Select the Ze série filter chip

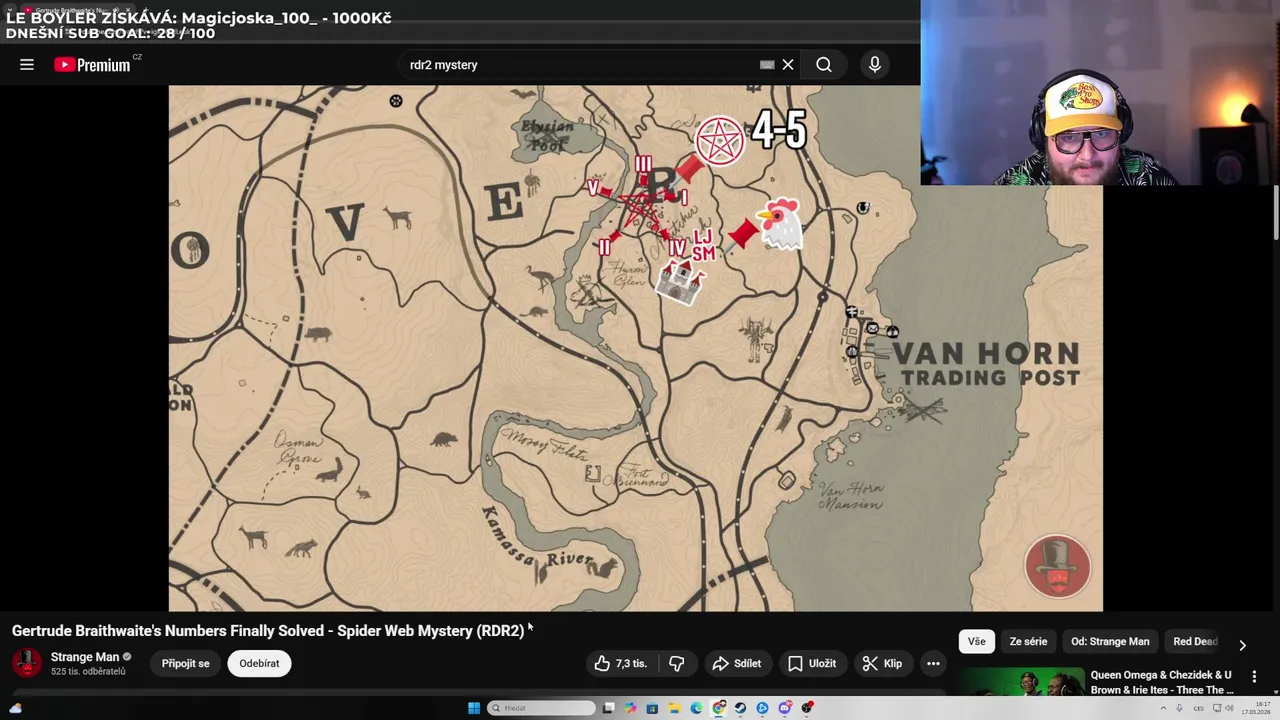point(1028,641)
